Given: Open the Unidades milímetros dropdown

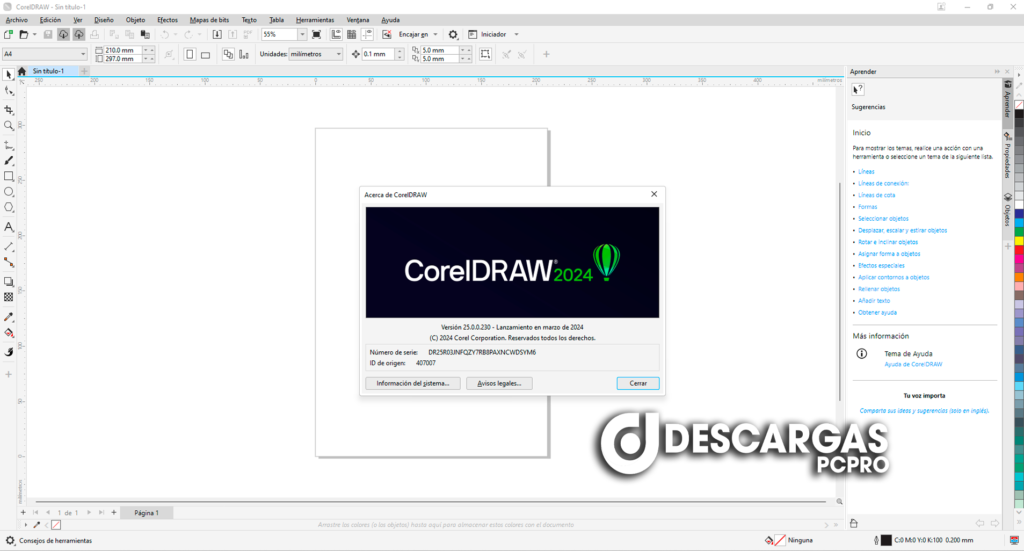Looking at the screenshot, I should (337, 54).
